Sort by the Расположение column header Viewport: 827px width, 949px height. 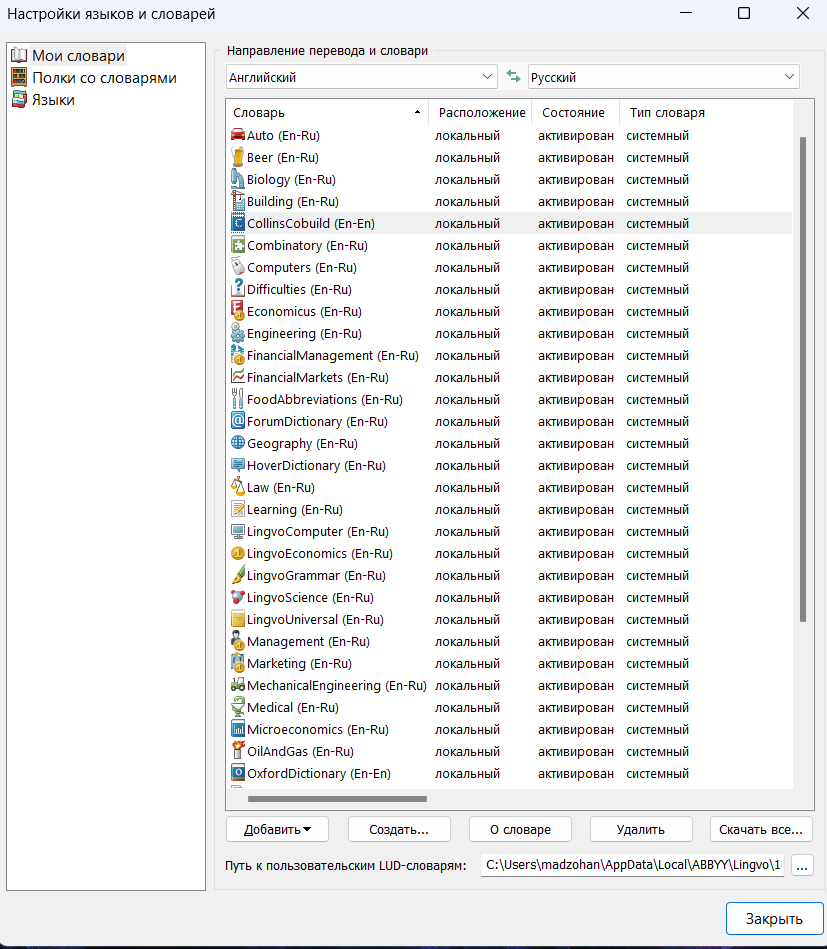click(x=481, y=113)
